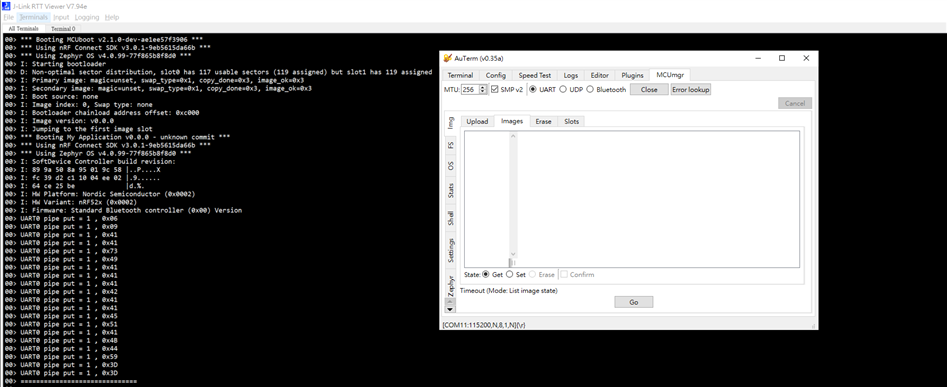Image resolution: width=947 pixels, height=387 pixels.
Task: Open the Config tab
Action: tap(495, 75)
